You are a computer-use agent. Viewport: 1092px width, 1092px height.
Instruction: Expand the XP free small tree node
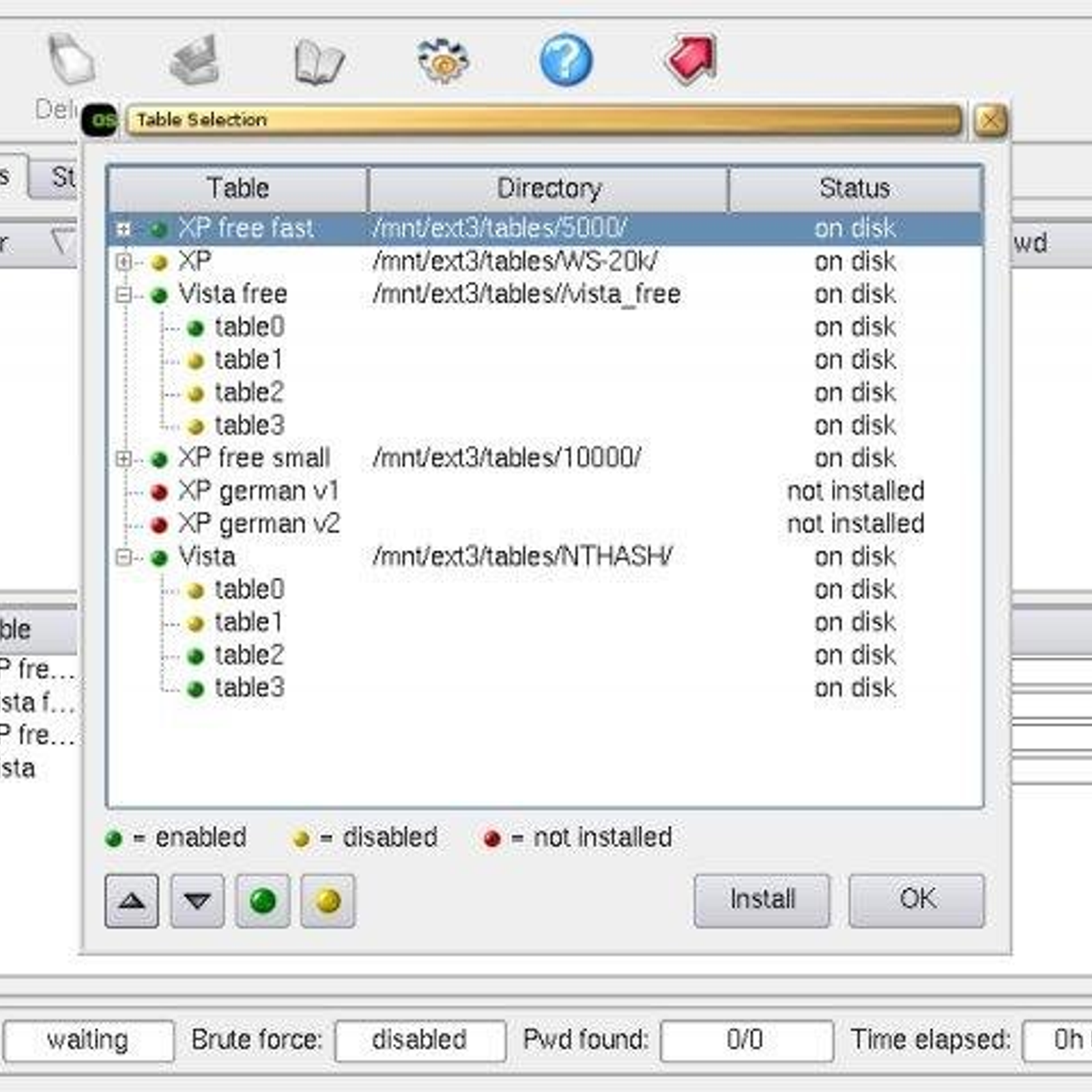[124, 458]
